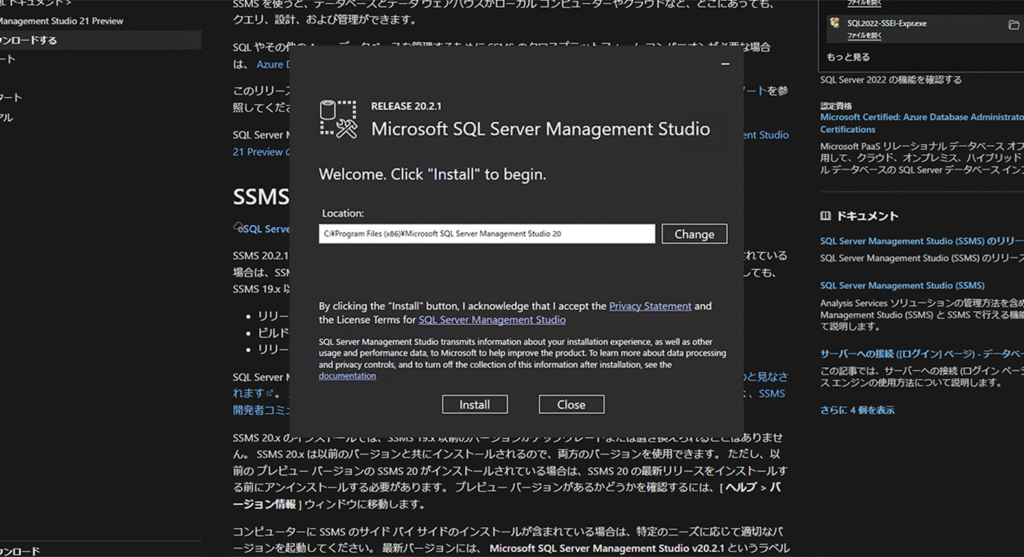
Task: Open the SQL Server Management Studio (SSMS) document link
Action: [902, 285]
